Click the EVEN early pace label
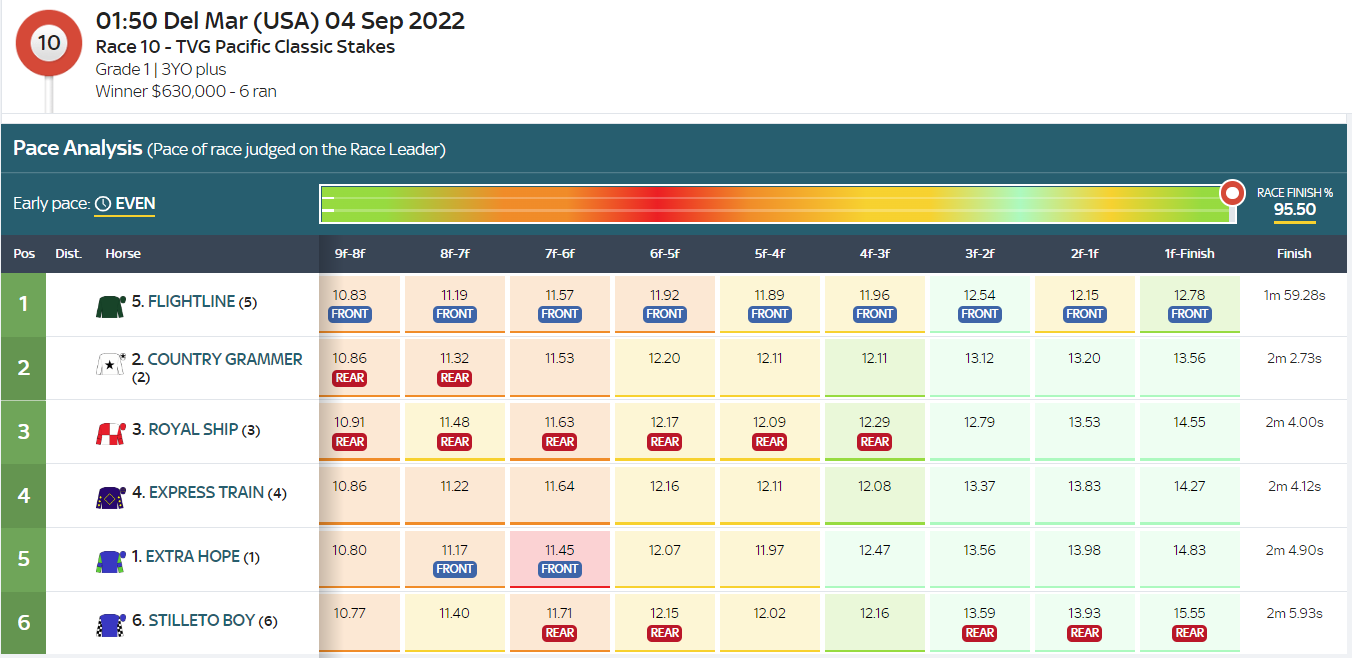1352x658 pixels. pyautogui.click(x=135, y=204)
